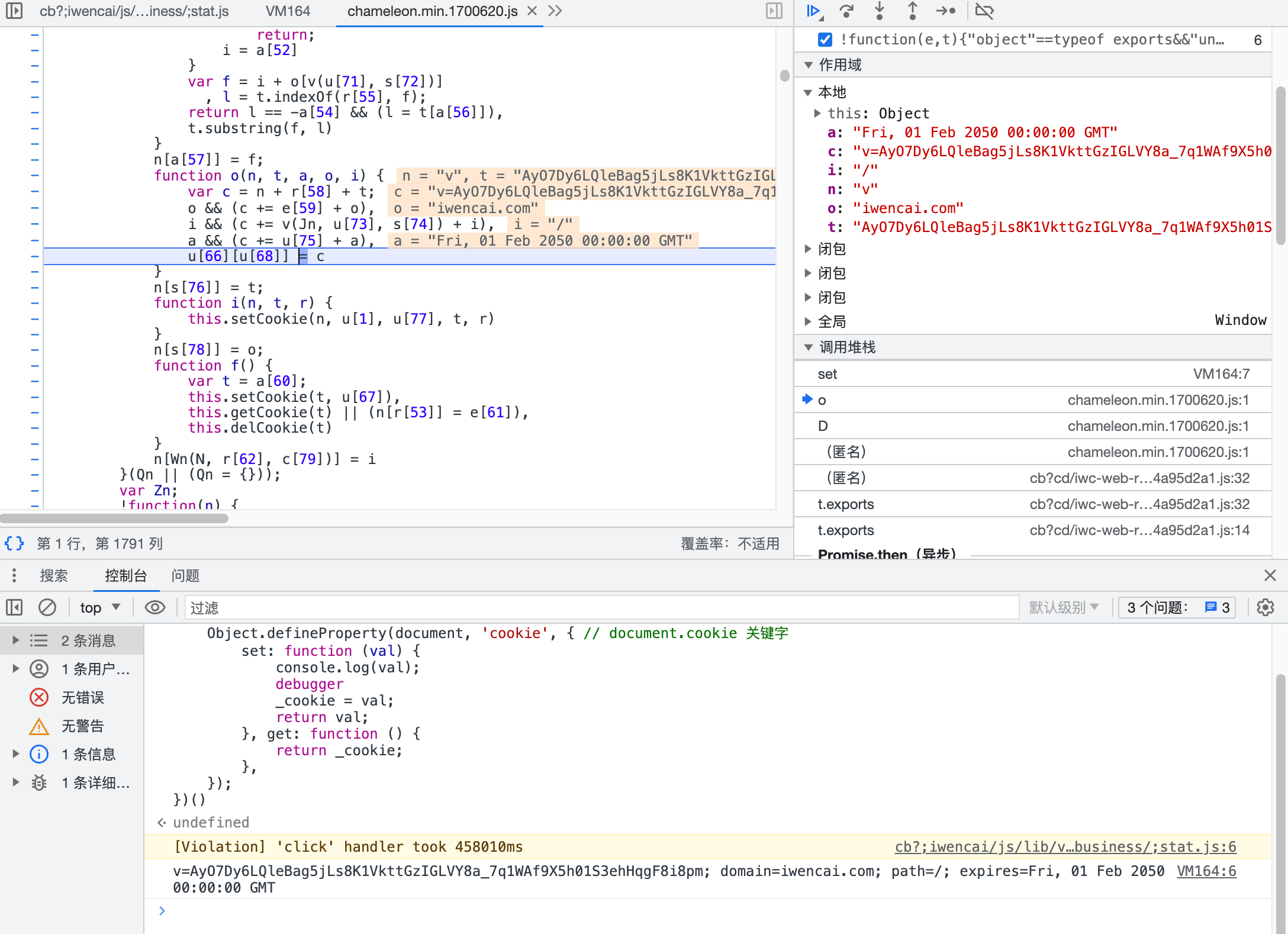Pretty-print the source with the braces icon
1288x934 pixels.
[15, 543]
